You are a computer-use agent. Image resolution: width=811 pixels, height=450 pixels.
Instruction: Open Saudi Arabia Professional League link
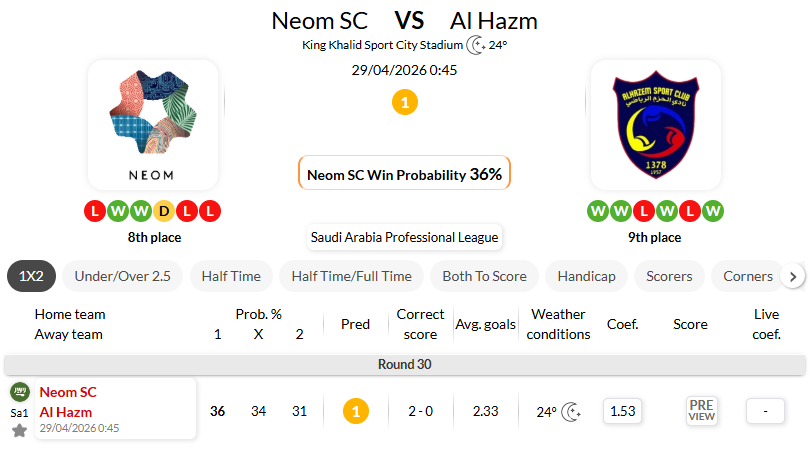404,237
